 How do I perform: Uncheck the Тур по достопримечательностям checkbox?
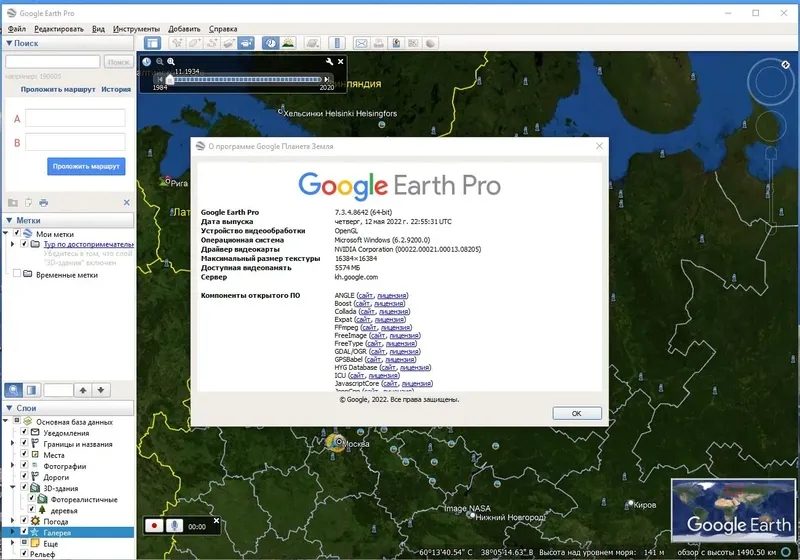point(24,244)
